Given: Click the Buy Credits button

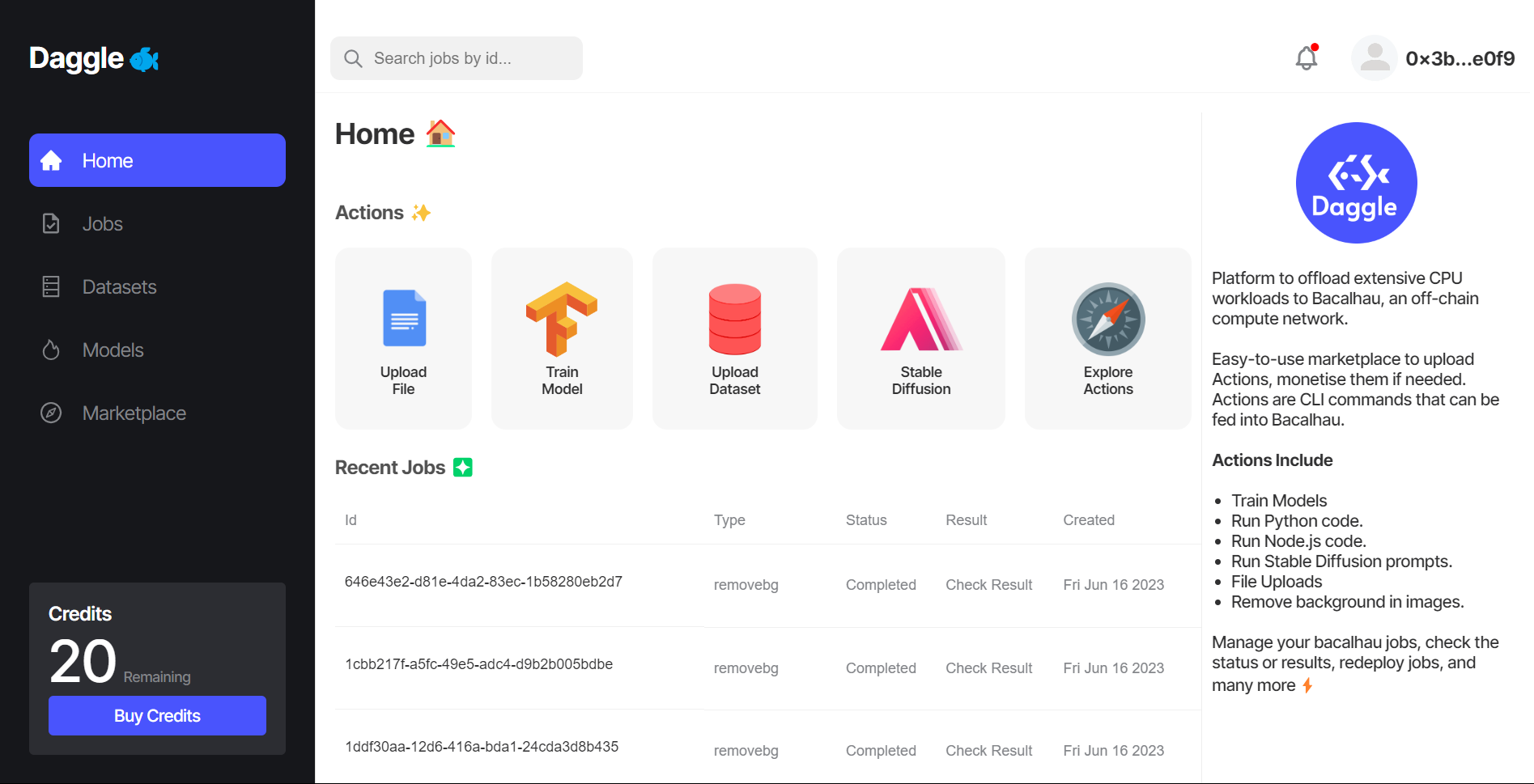Looking at the screenshot, I should (157, 715).
